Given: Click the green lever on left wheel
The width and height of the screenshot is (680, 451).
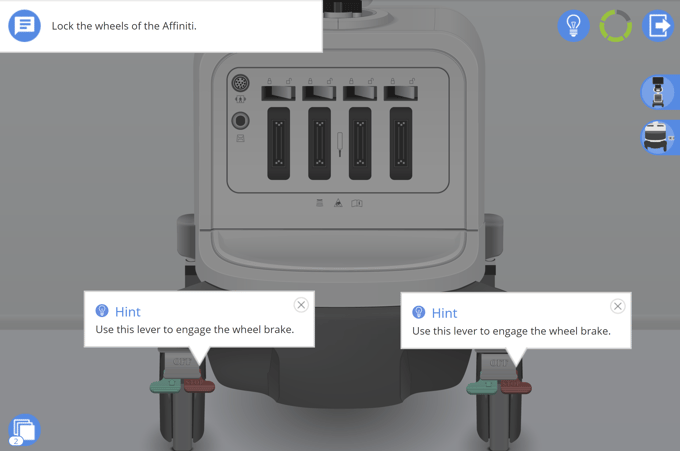Looking at the screenshot, I should coord(166,385).
